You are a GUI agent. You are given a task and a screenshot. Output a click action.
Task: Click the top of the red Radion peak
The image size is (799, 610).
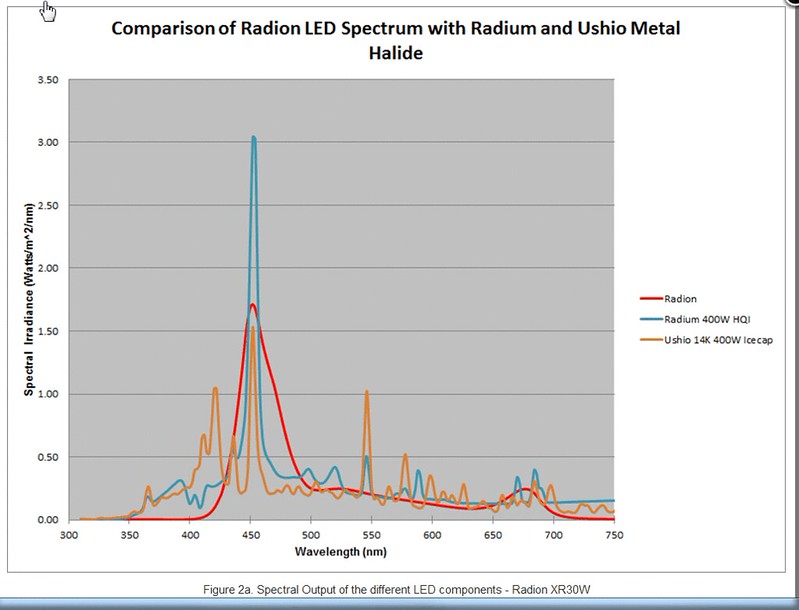(253, 305)
